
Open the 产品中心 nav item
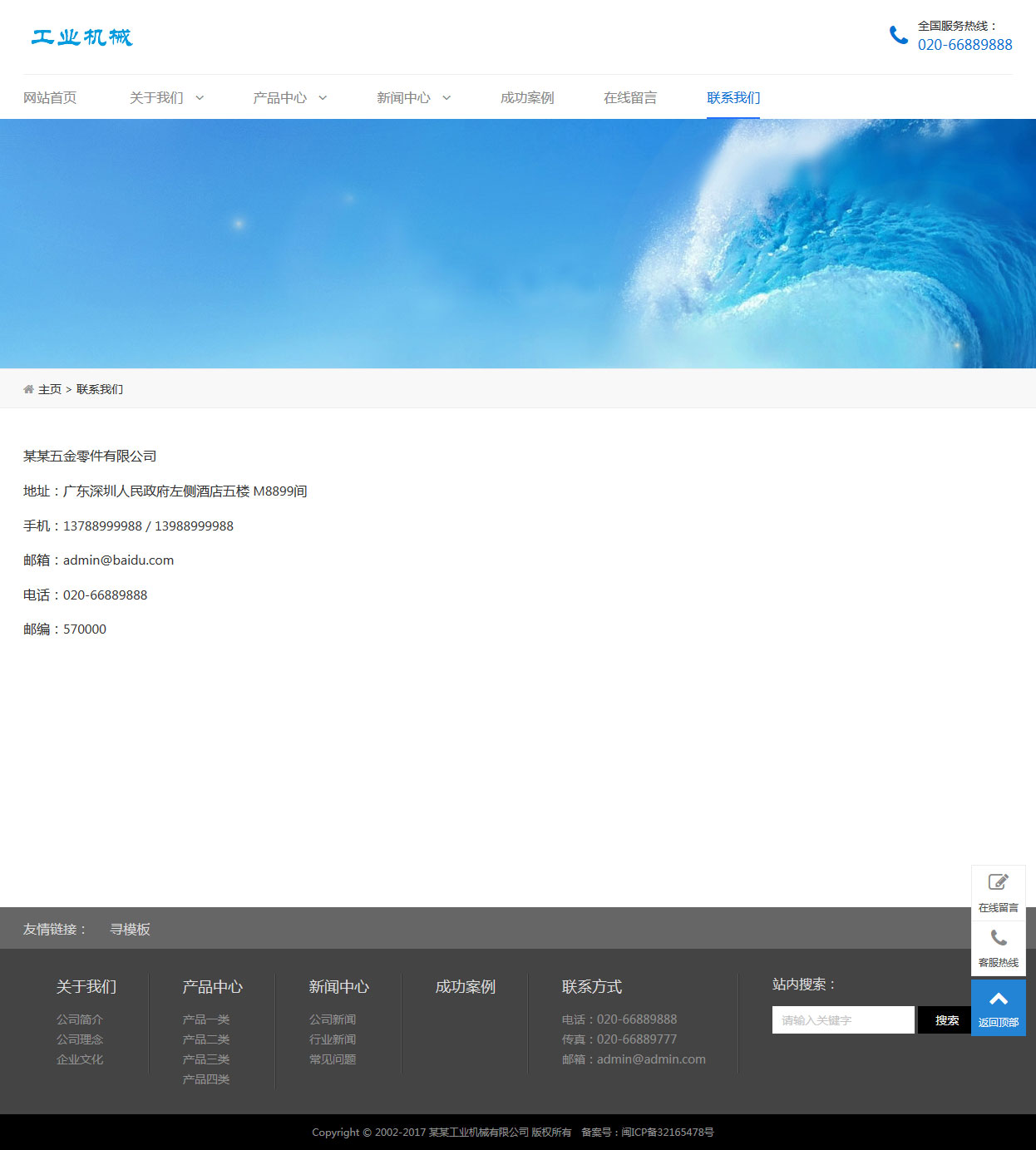(280, 98)
